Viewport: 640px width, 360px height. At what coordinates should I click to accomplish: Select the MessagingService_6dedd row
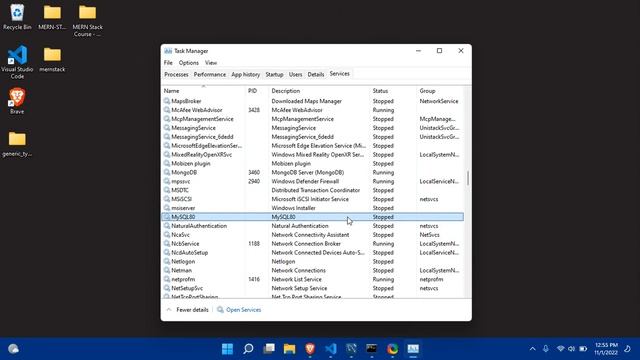(x=313, y=137)
